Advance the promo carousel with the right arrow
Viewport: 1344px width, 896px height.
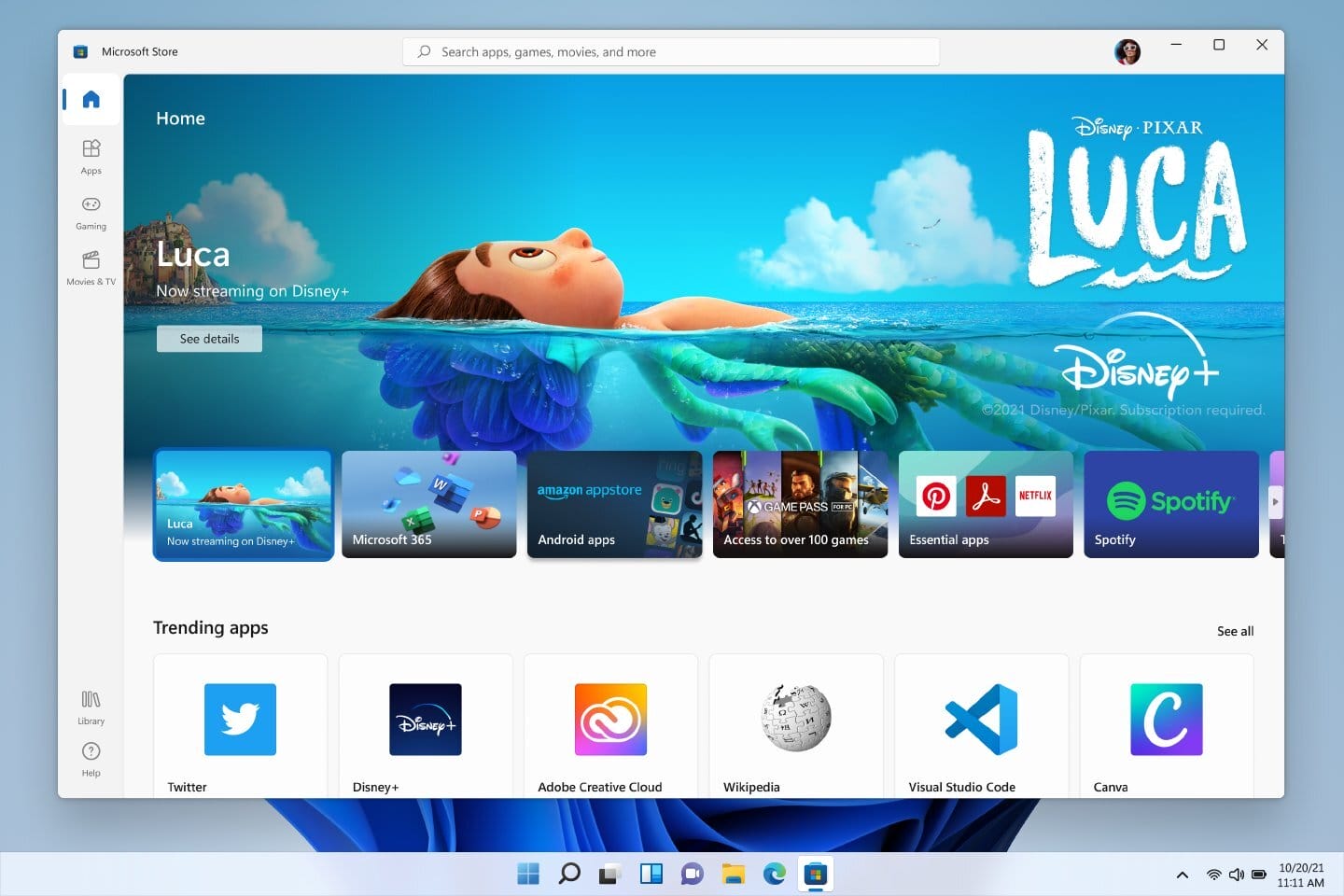[x=1276, y=501]
